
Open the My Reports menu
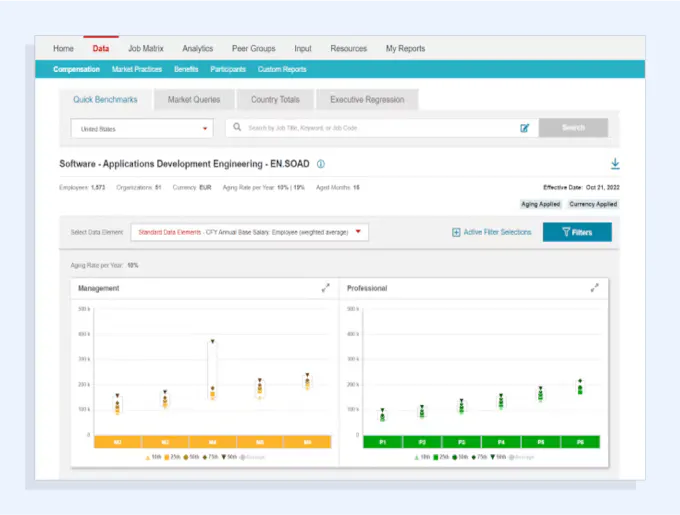click(x=405, y=49)
